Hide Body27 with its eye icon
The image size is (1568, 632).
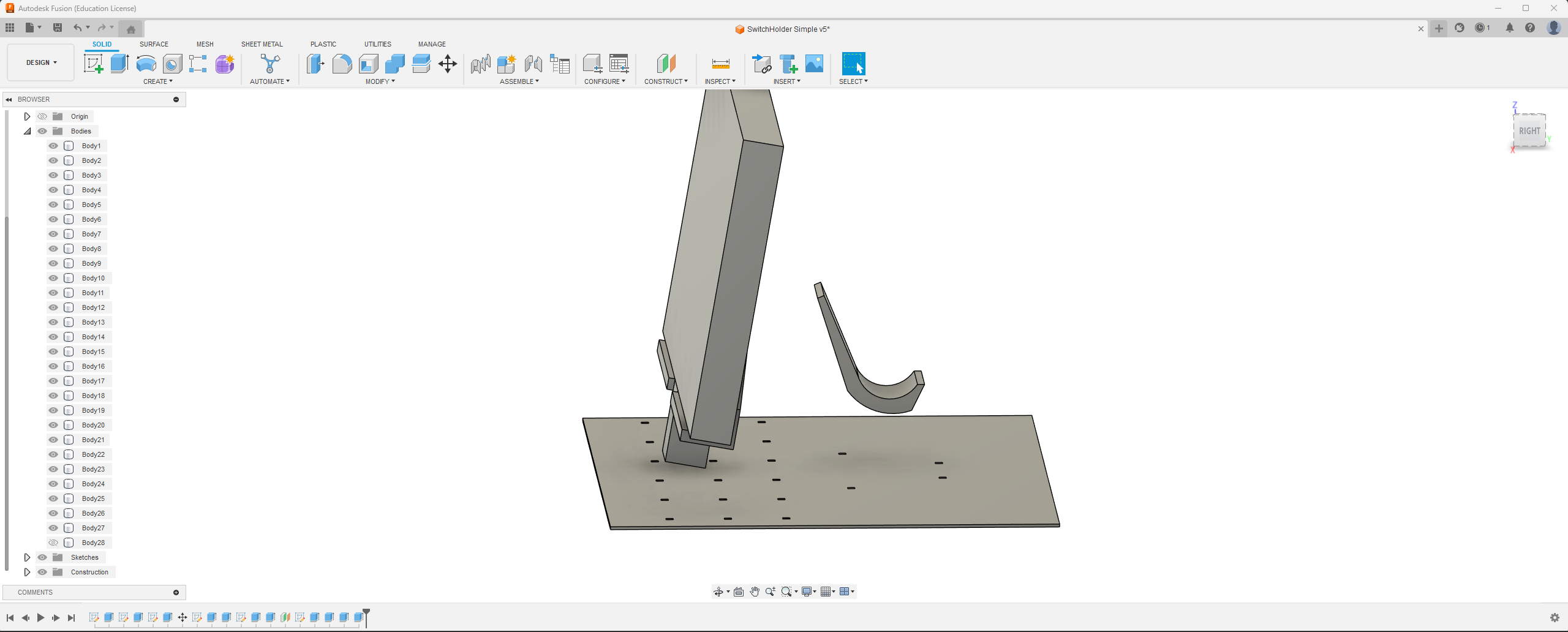[x=53, y=528]
